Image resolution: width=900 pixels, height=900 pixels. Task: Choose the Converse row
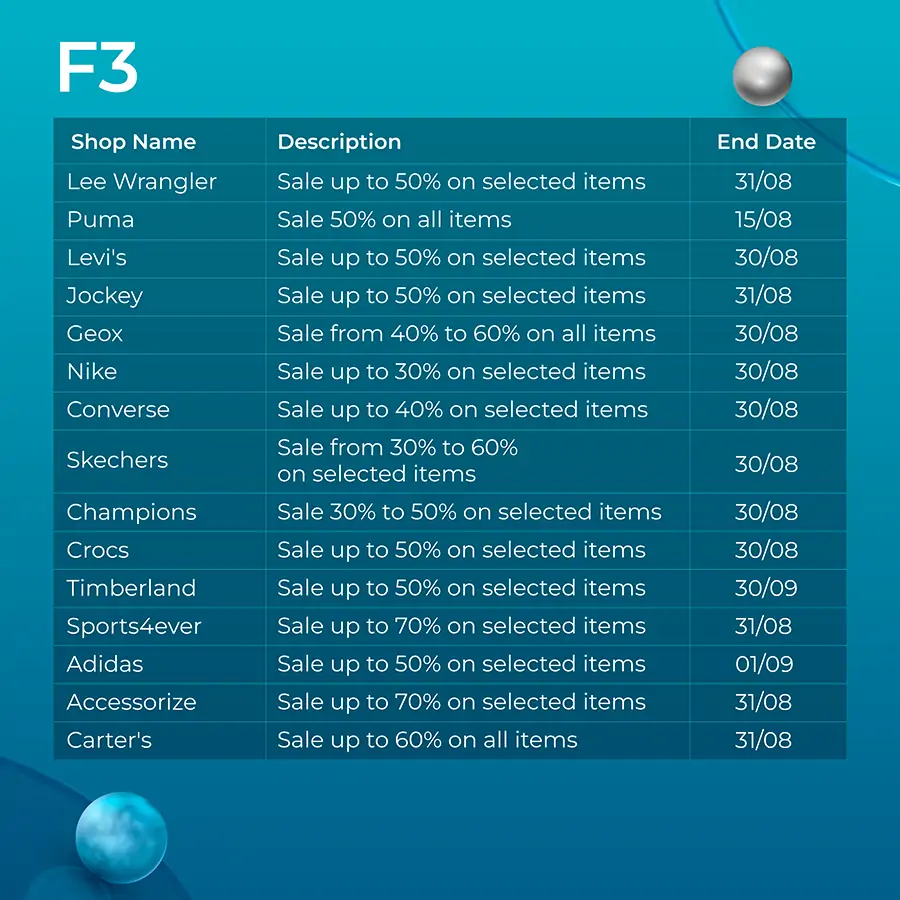(449, 410)
